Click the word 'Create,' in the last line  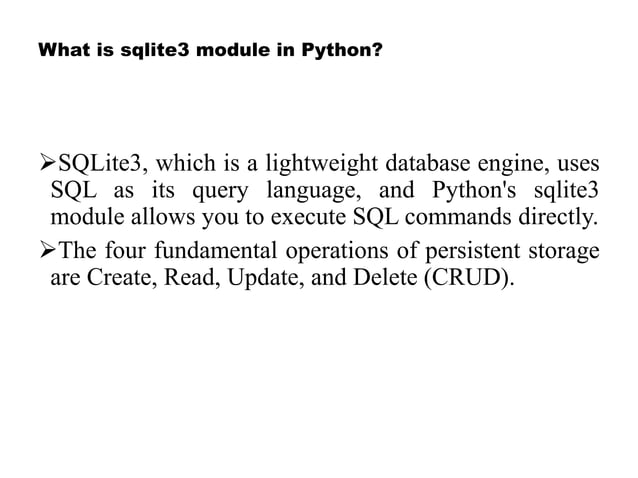click(122, 278)
